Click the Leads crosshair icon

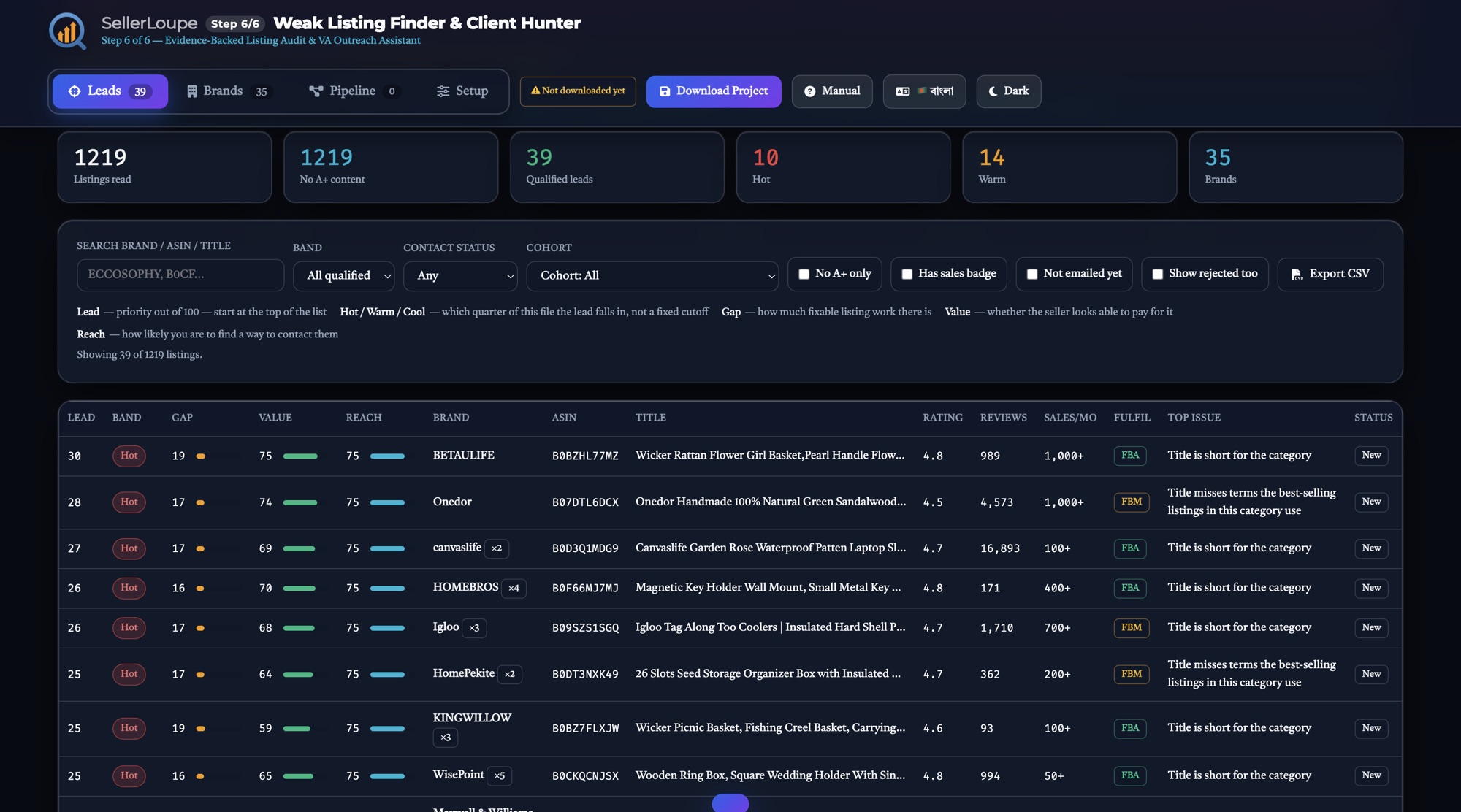pos(75,91)
